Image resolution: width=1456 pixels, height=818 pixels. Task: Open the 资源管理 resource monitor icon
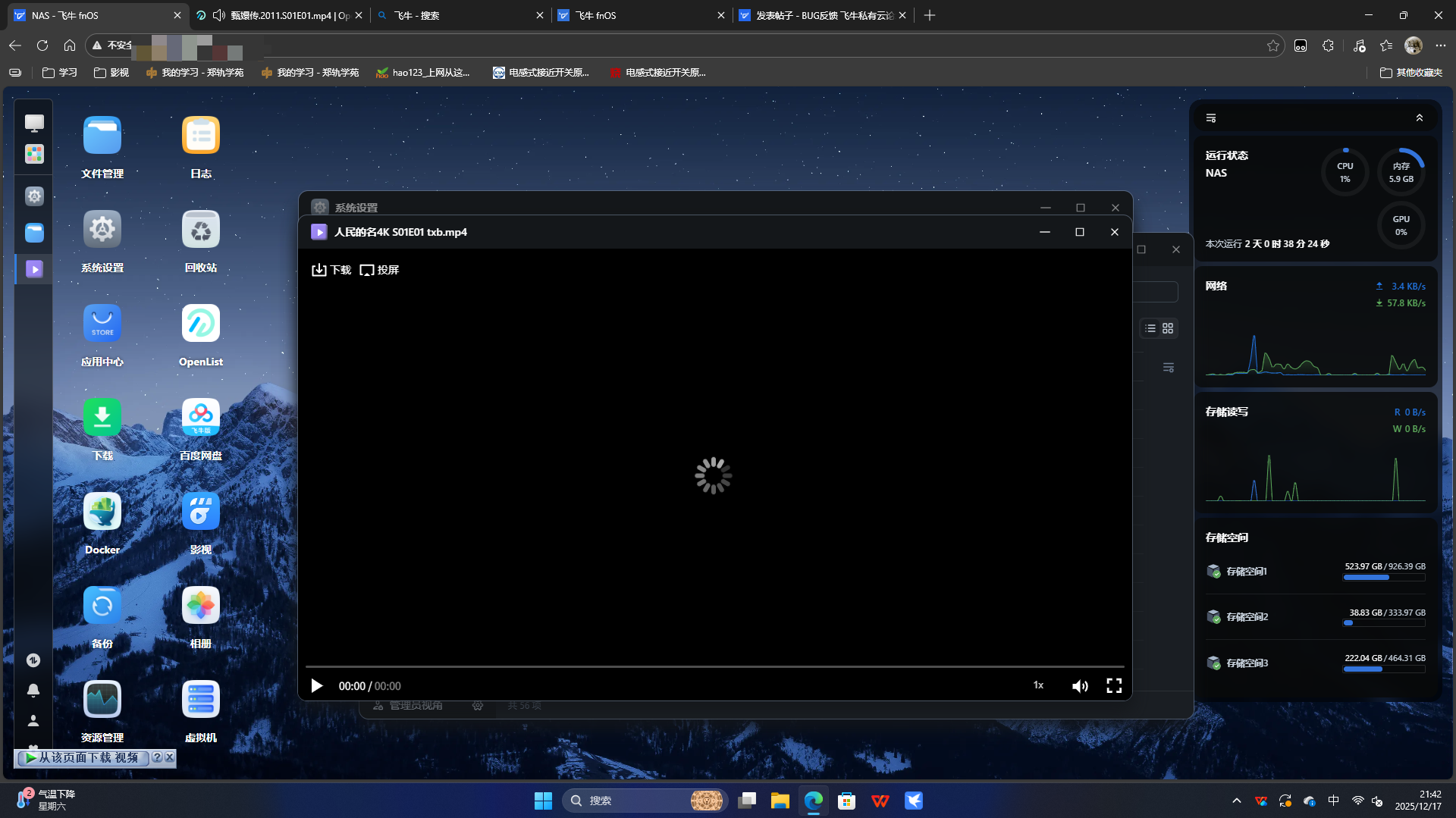click(x=102, y=700)
